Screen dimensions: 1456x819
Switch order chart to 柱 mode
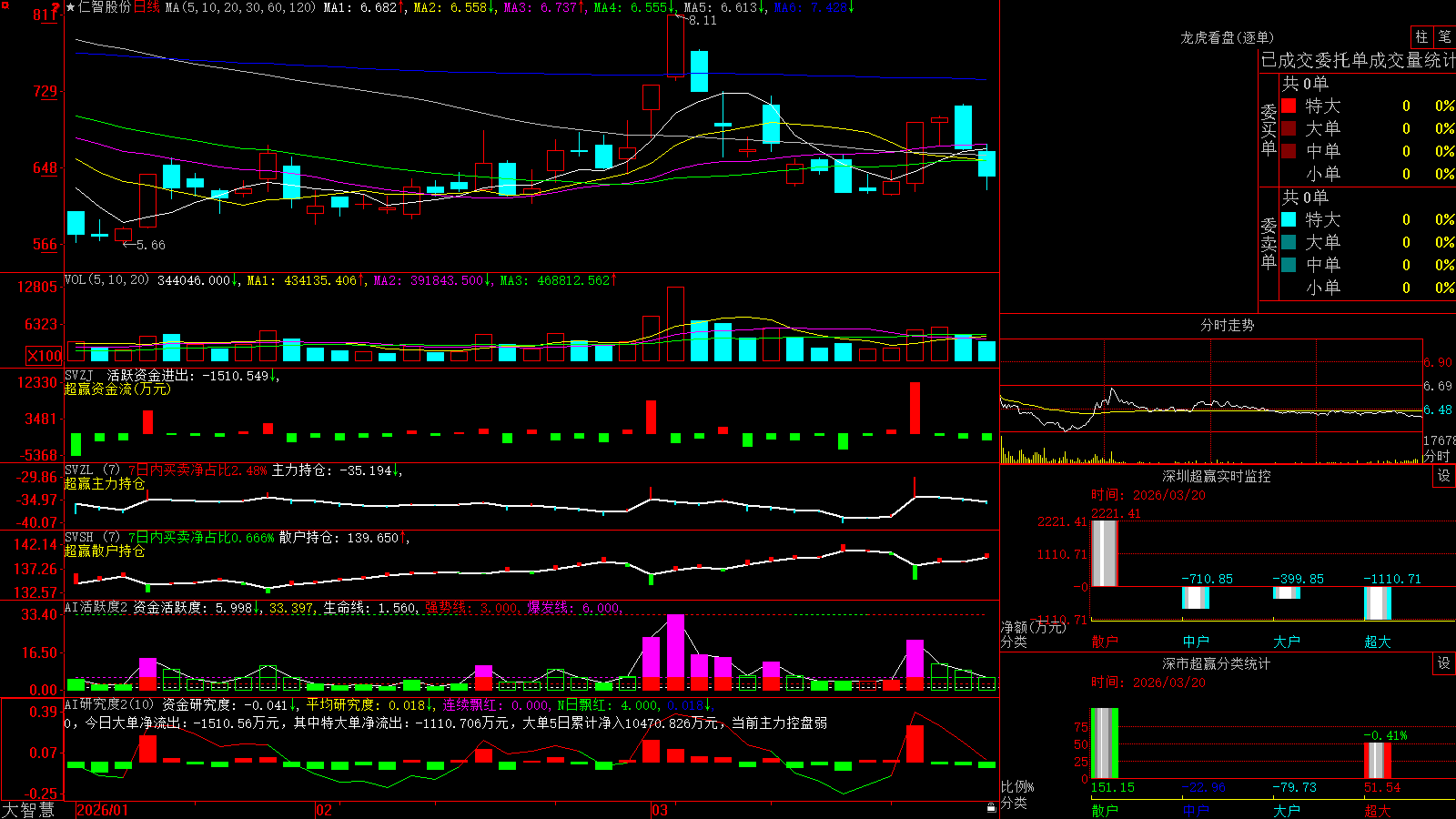click(1421, 36)
